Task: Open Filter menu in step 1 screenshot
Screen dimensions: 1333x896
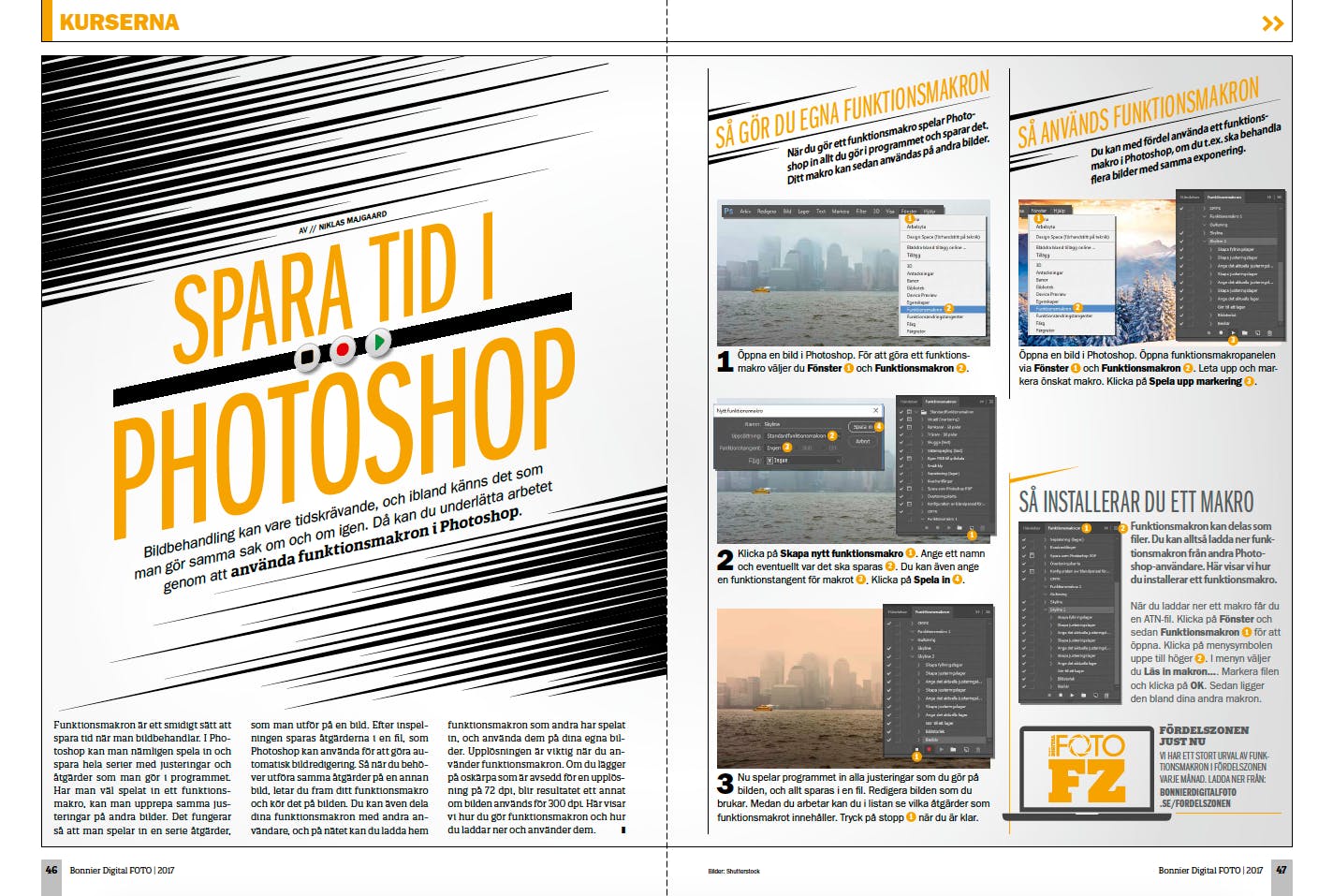Action: [861, 212]
